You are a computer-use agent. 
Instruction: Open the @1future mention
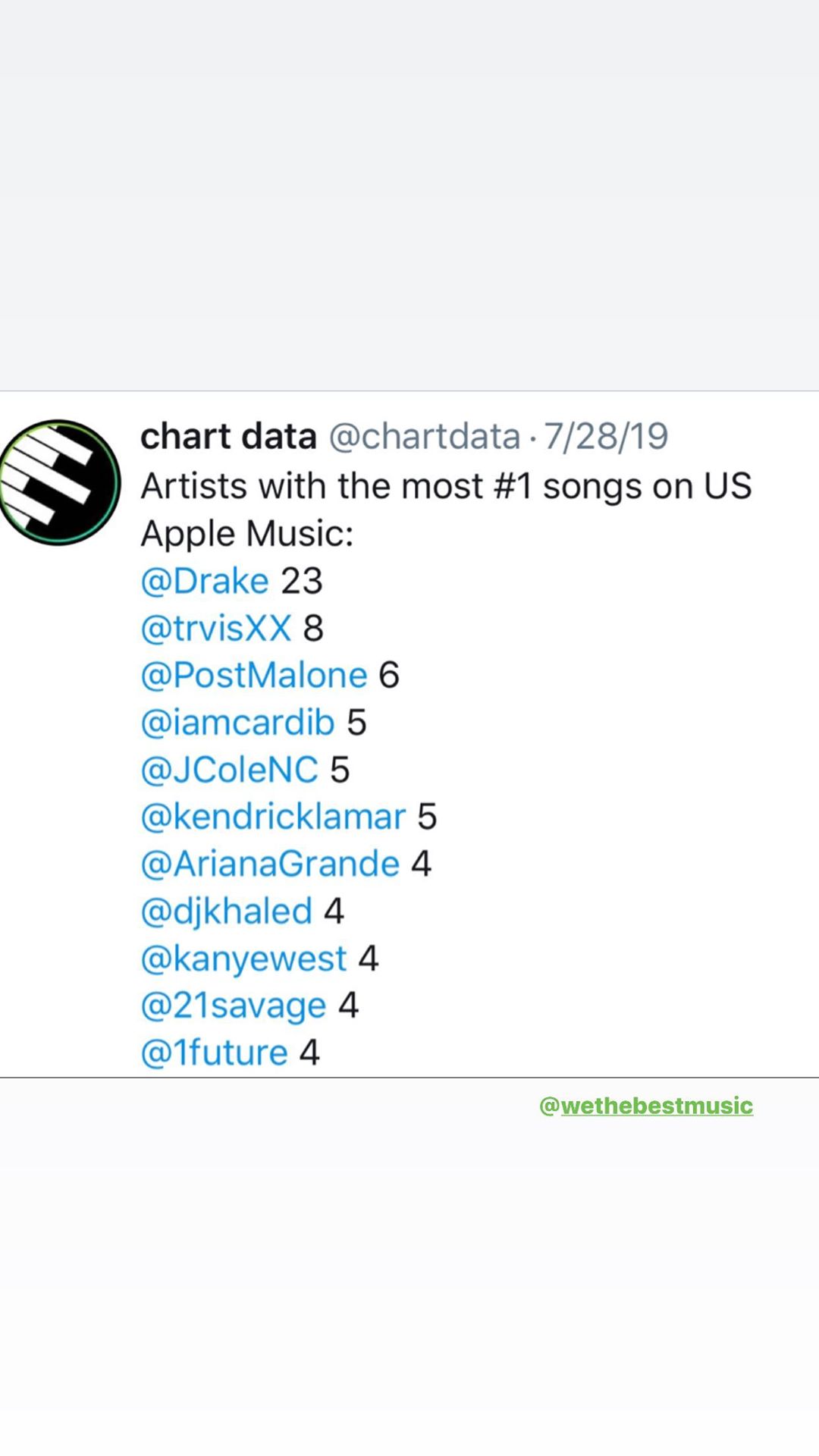click(x=214, y=1053)
